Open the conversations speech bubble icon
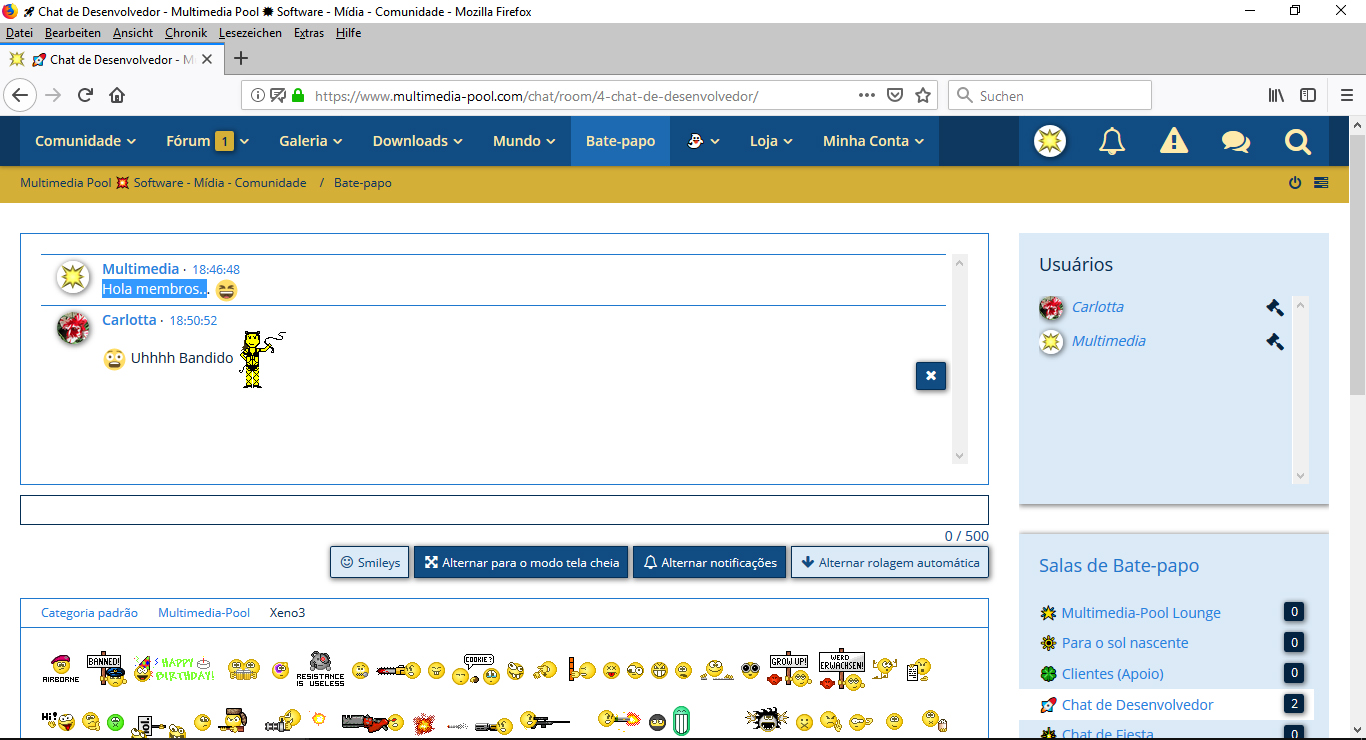This screenshot has width=1366, height=740. (1236, 141)
